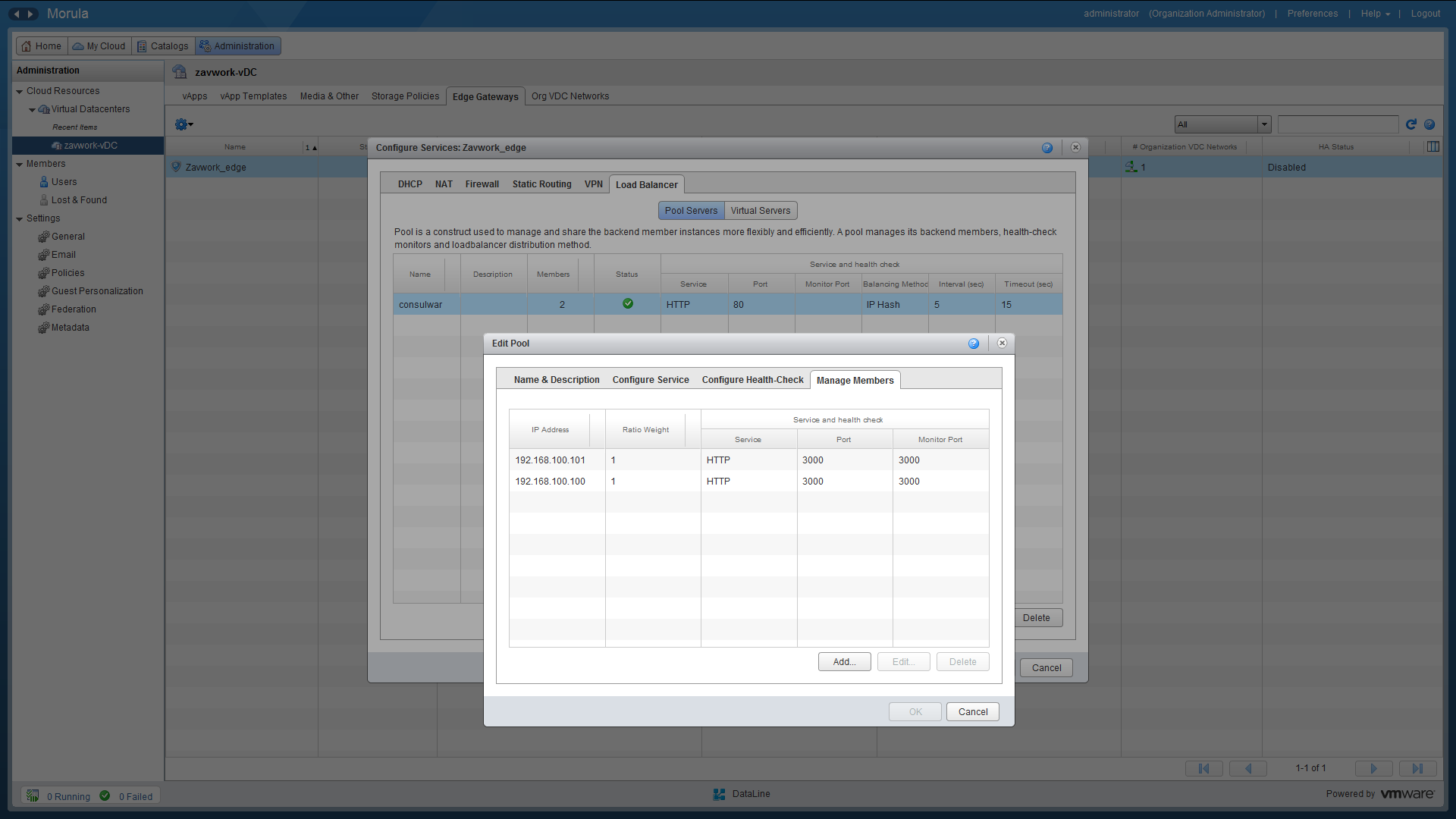Screen dimensions: 1456x819
Task: Open the Configure Health-Check tab
Action: tap(752, 380)
